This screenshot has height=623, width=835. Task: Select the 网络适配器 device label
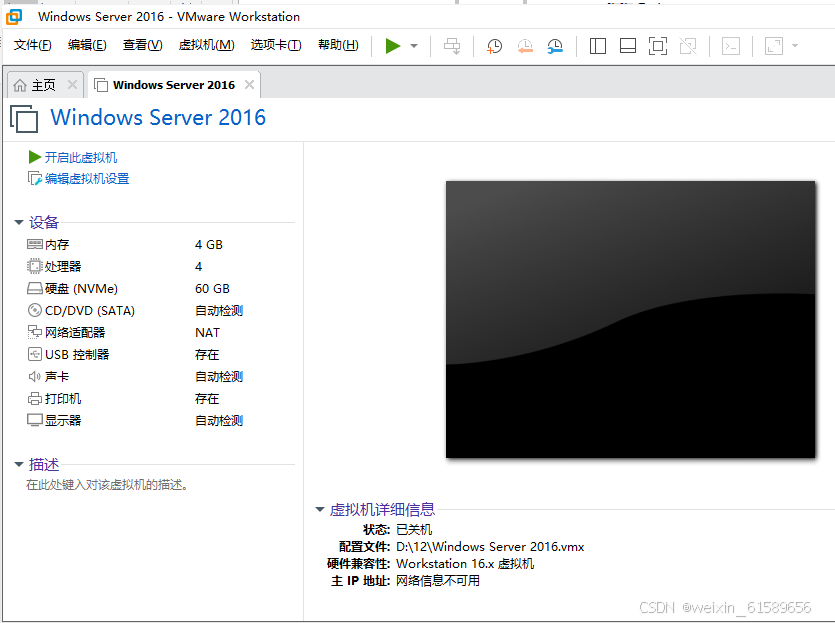click(x=75, y=332)
